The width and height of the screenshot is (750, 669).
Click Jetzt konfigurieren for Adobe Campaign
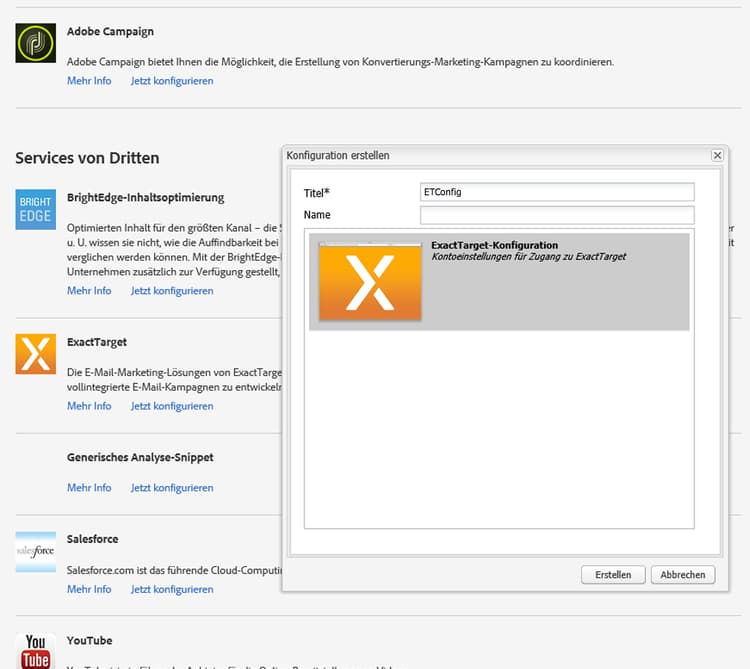(x=172, y=81)
